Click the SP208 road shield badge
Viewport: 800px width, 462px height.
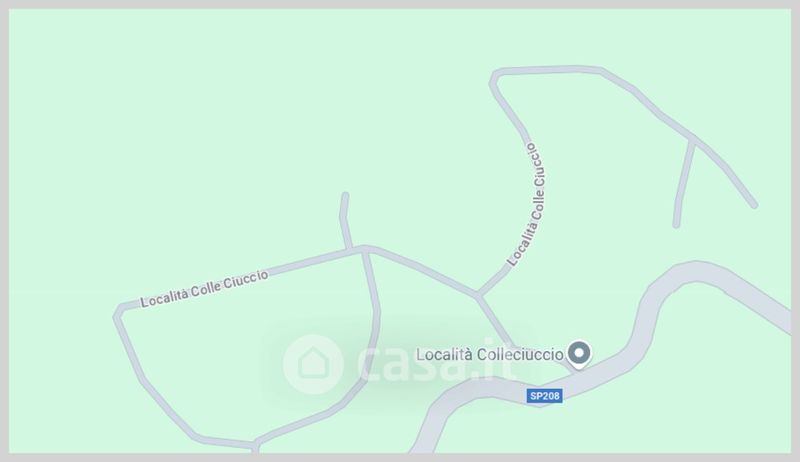pos(544,396)
